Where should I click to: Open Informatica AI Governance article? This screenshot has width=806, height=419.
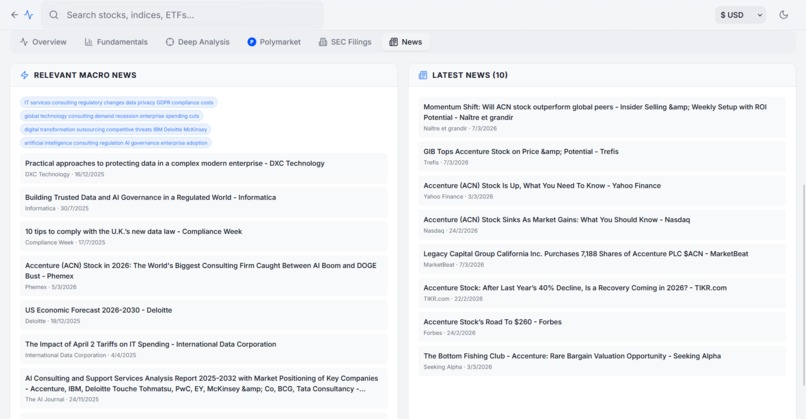[x=204, y=202]
